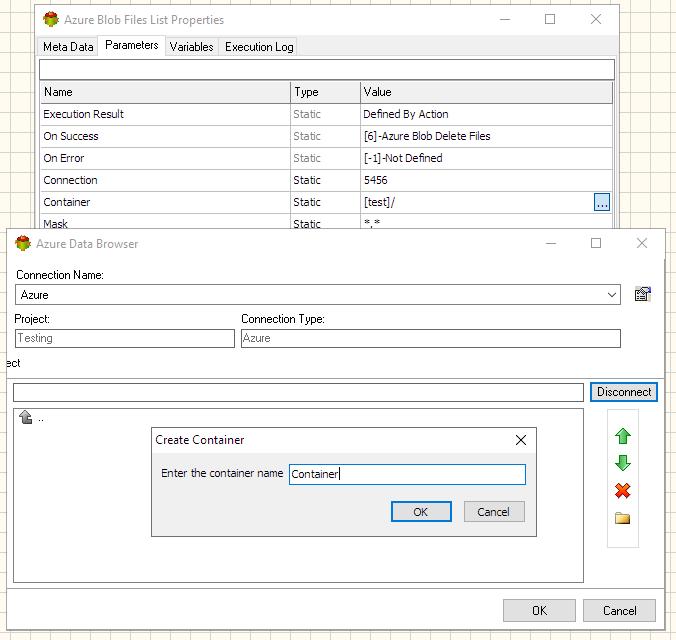676x640 pixels.
Task: Close the Azure Blob Files List Properties window
Action: (x=595, y=19)
